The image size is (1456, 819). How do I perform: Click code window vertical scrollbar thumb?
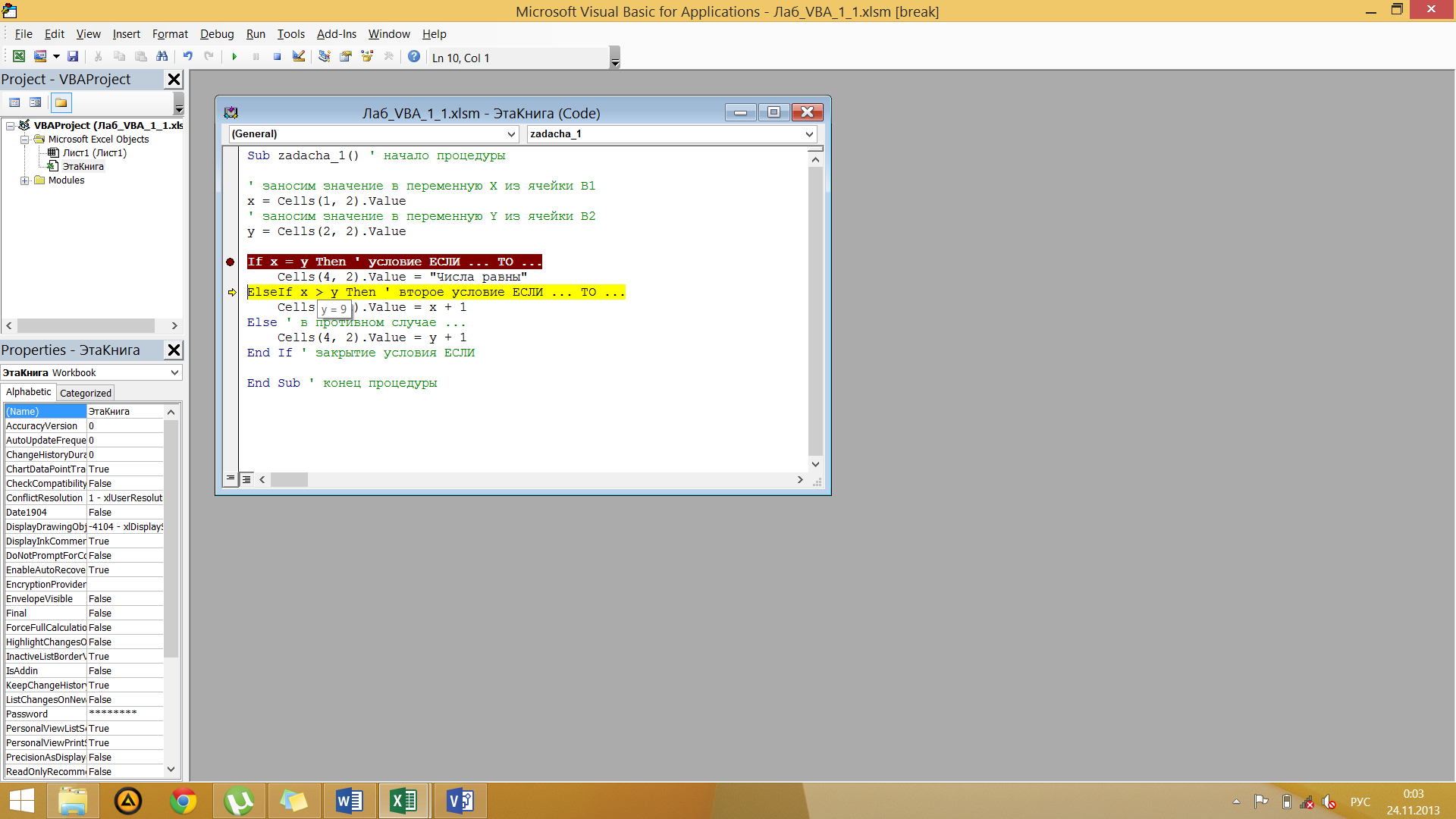click(815, 311)
